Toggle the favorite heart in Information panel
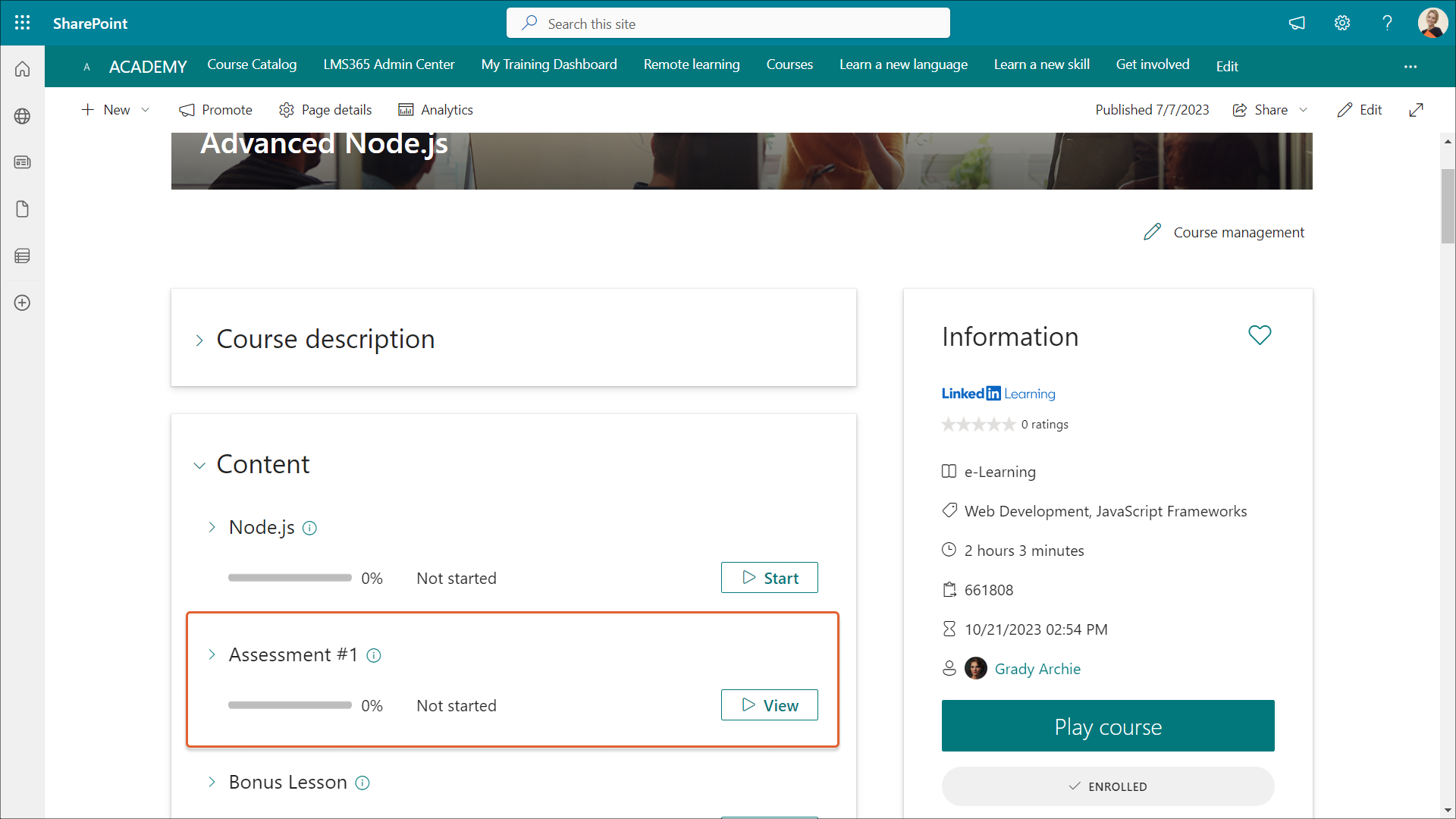The image size is (1456, 819). click(x=1260, y=335)
